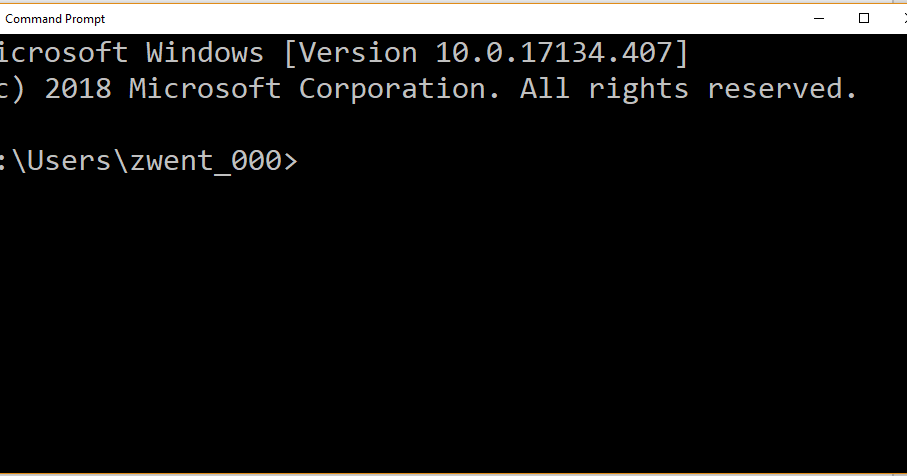Click the version number 10.0.17134.407
The image size is (907, 476).
553,53
